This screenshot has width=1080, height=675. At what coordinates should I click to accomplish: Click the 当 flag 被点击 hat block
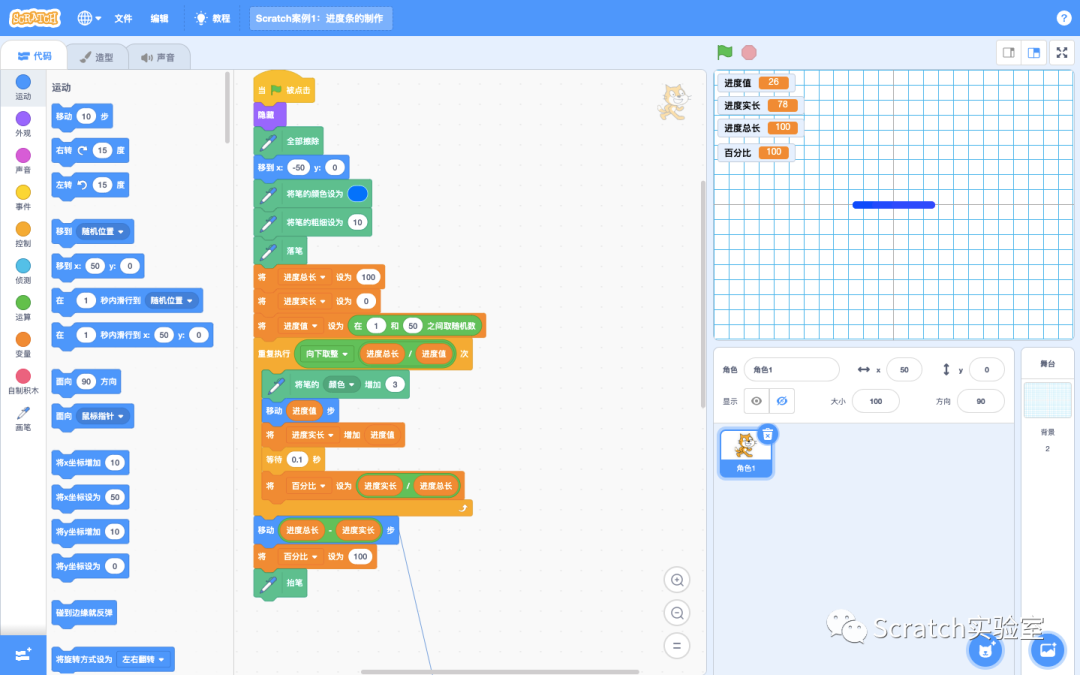284,88
